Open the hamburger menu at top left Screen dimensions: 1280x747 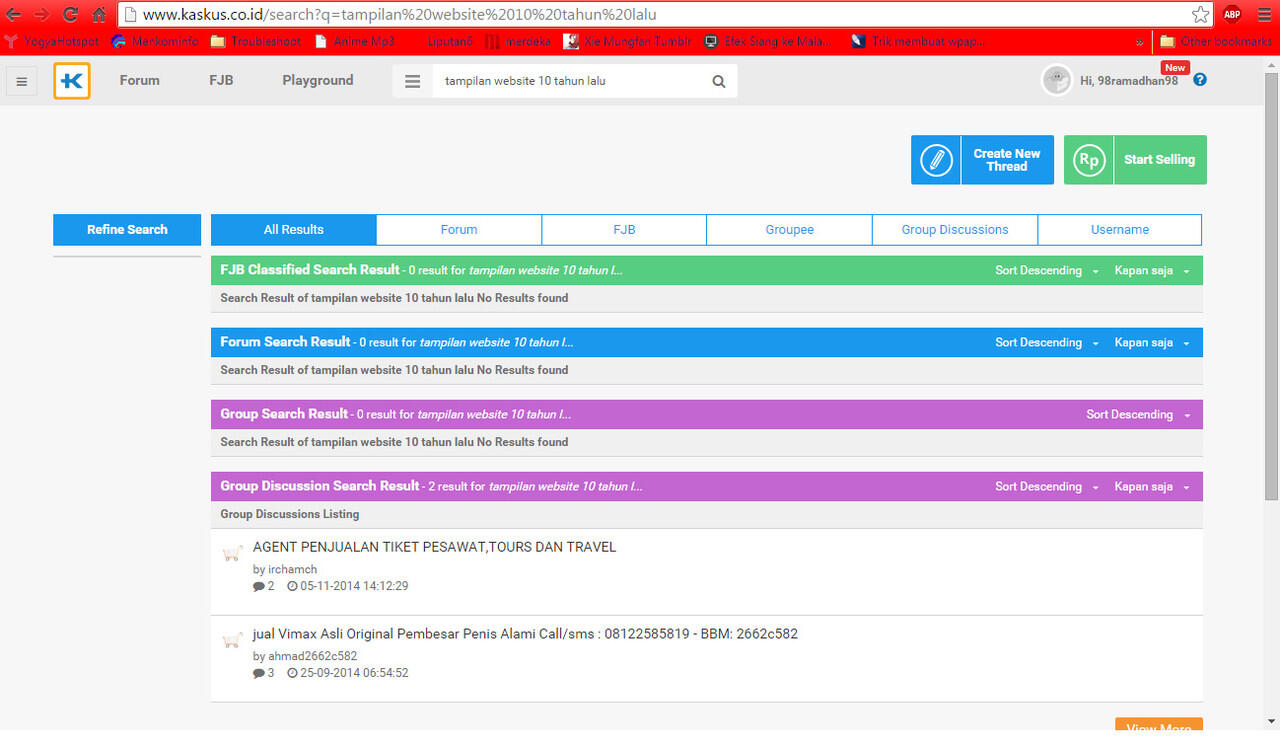pos(21,82)
